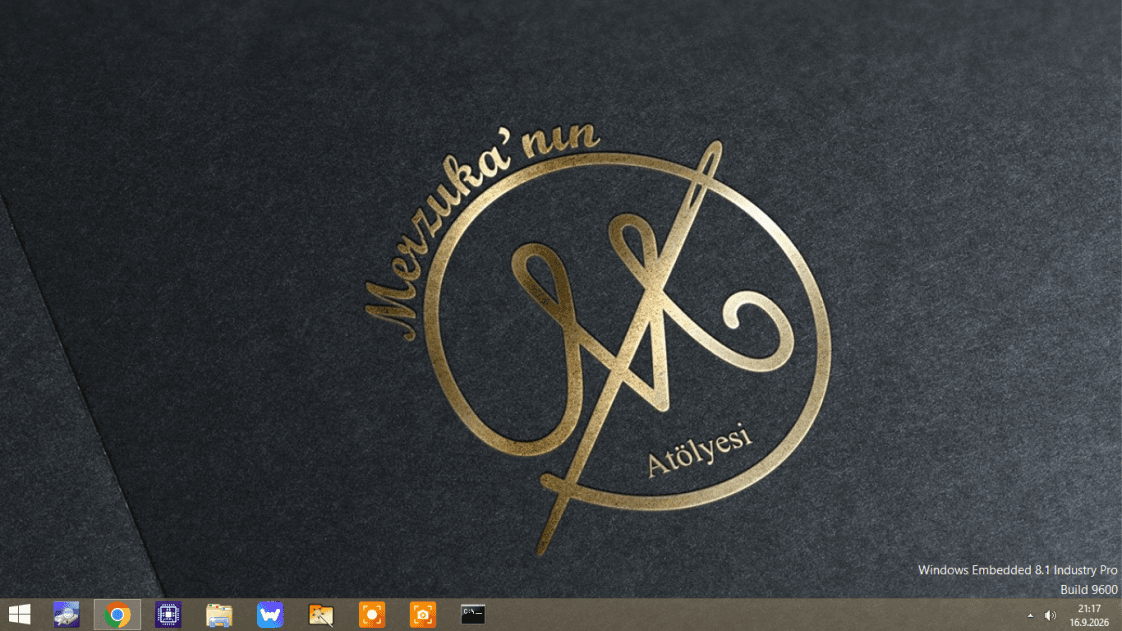
Task: Launch the orange camera screenshot icon
Action: 422,615
